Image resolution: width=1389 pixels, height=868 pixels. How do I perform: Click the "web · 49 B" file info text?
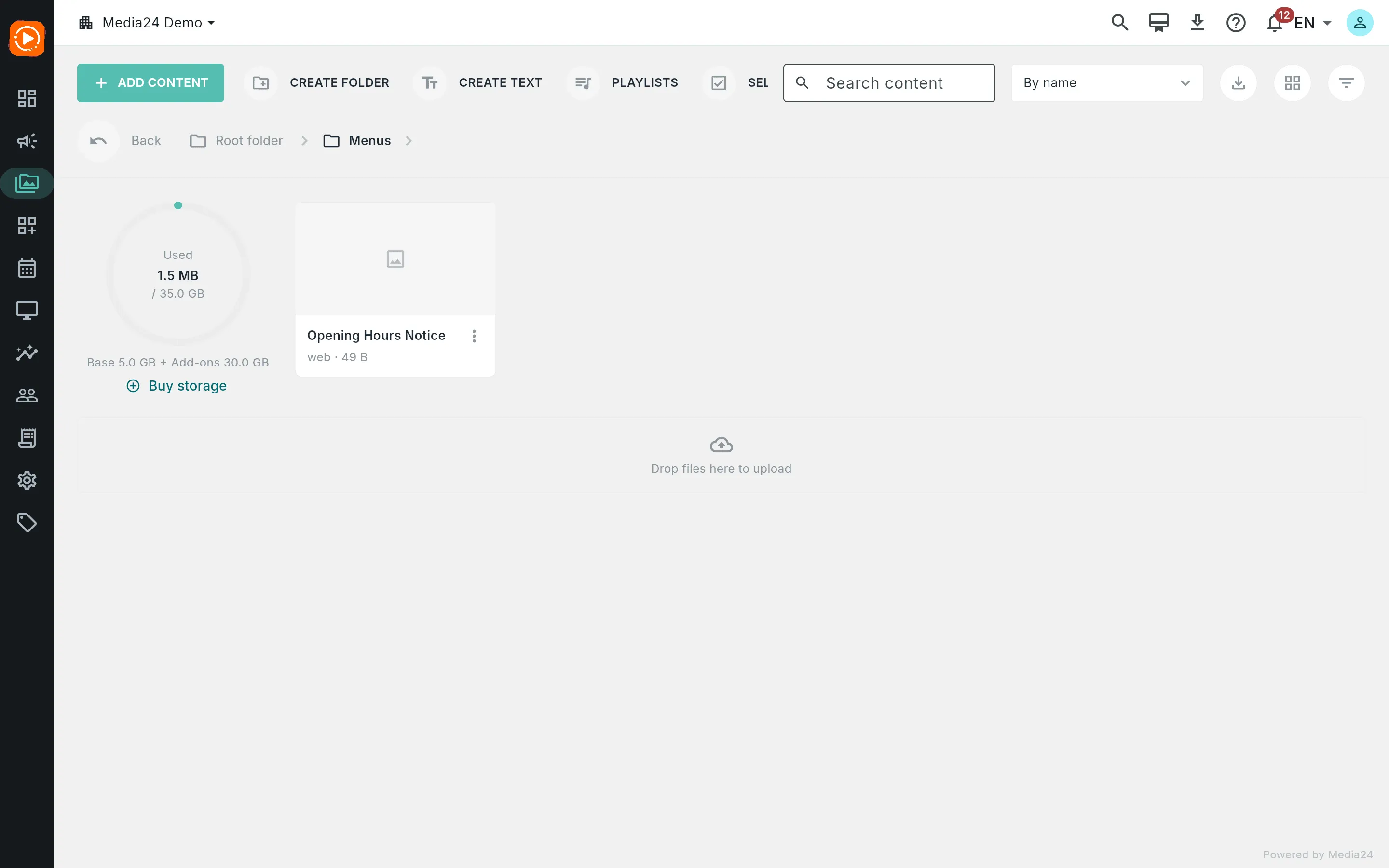click(x=338, y=357)
